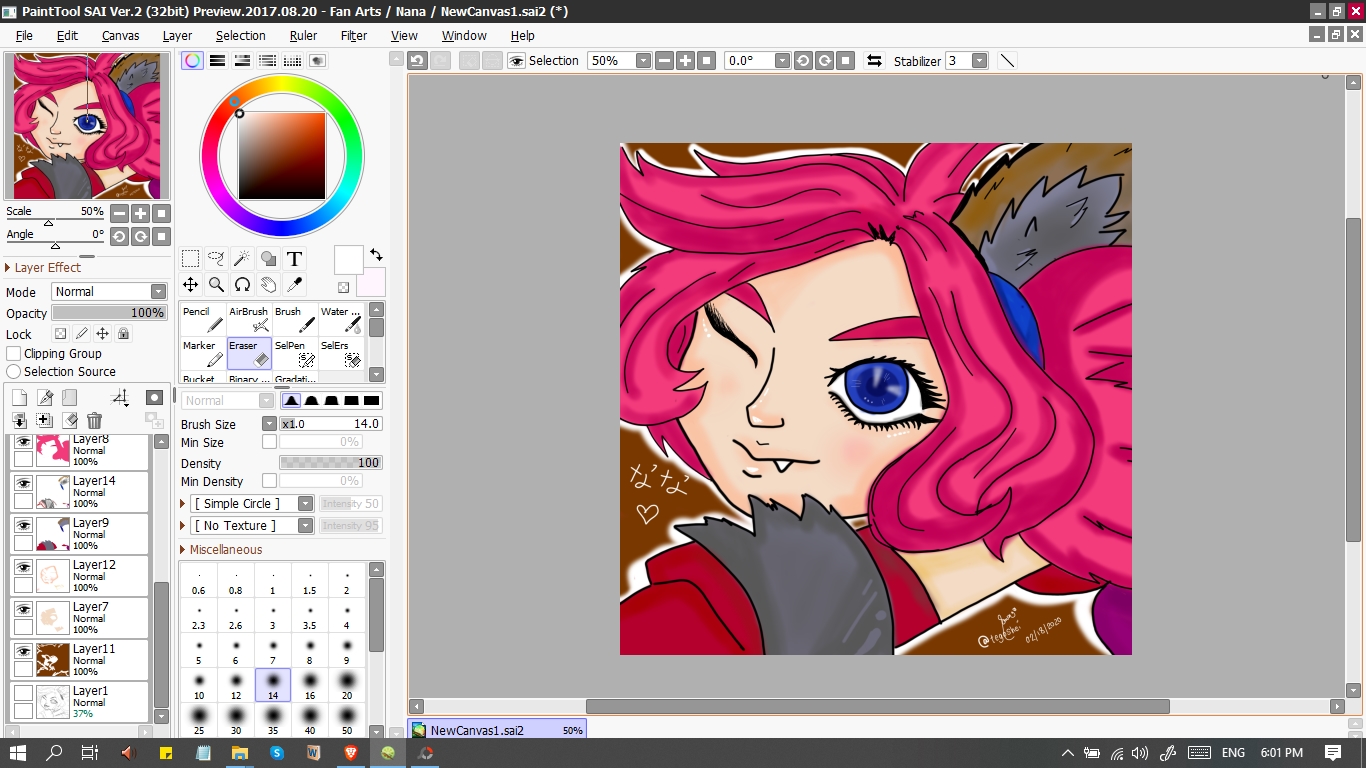The height and width of the screenshot is (768, 1366).
Task: Toggle the straight line drawing mode
Action: tap(1007, 60)
